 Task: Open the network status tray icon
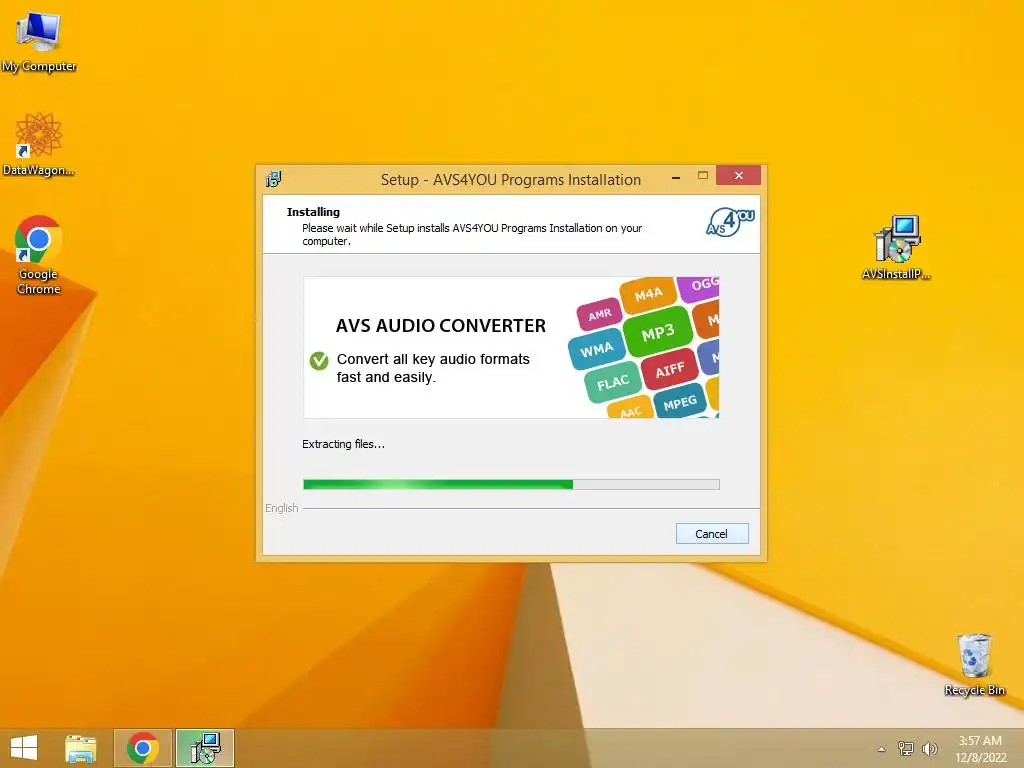[906, 748]
